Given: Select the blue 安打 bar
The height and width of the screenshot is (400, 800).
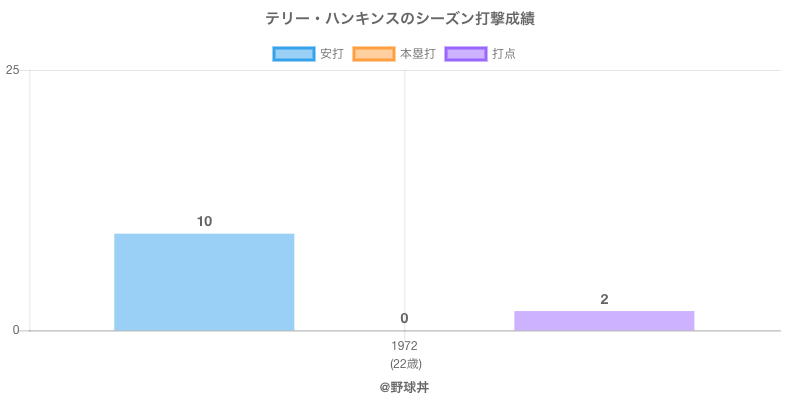Looking at the screenshot, I should tap(204, 282).
